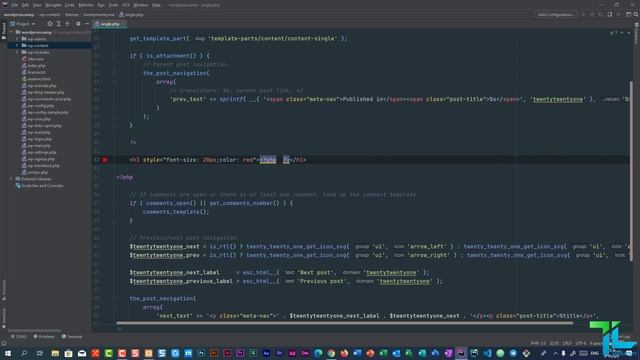Open the TODO tool tab
Viewport: 640px width, 360px height.
click(19, 337)
